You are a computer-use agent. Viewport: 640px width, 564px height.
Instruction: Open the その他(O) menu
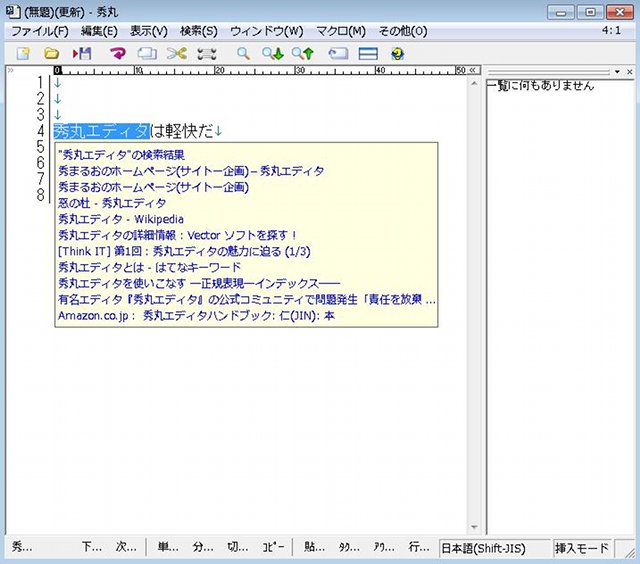click(403, 31)
